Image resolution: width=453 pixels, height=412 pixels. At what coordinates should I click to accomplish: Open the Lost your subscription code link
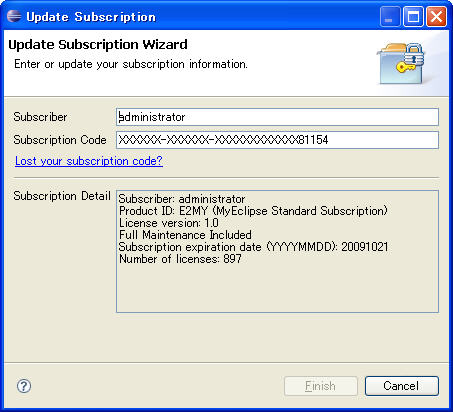[89, 161]
